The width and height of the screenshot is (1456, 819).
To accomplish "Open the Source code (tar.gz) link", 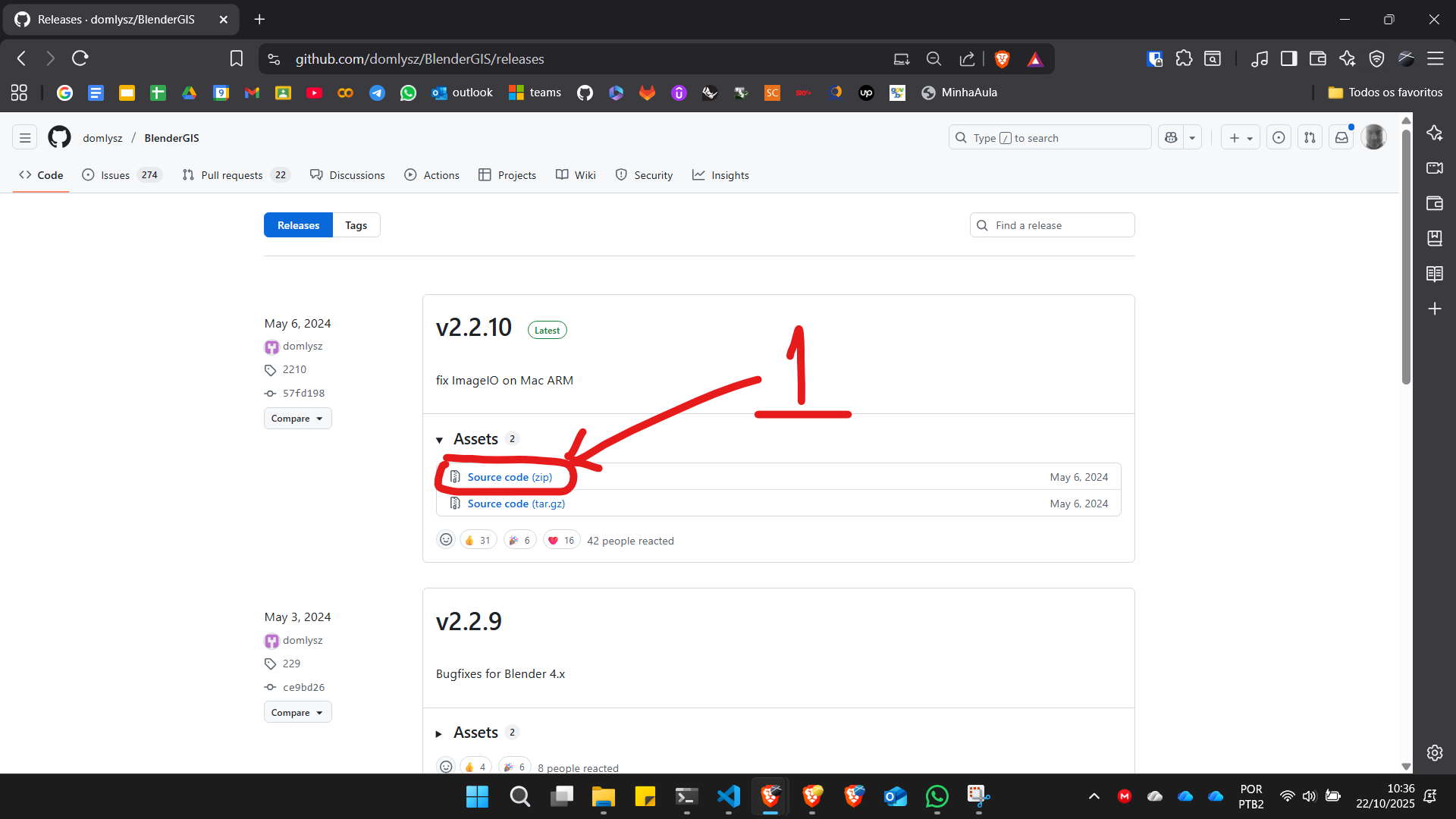I will click(x=516, y=504).
